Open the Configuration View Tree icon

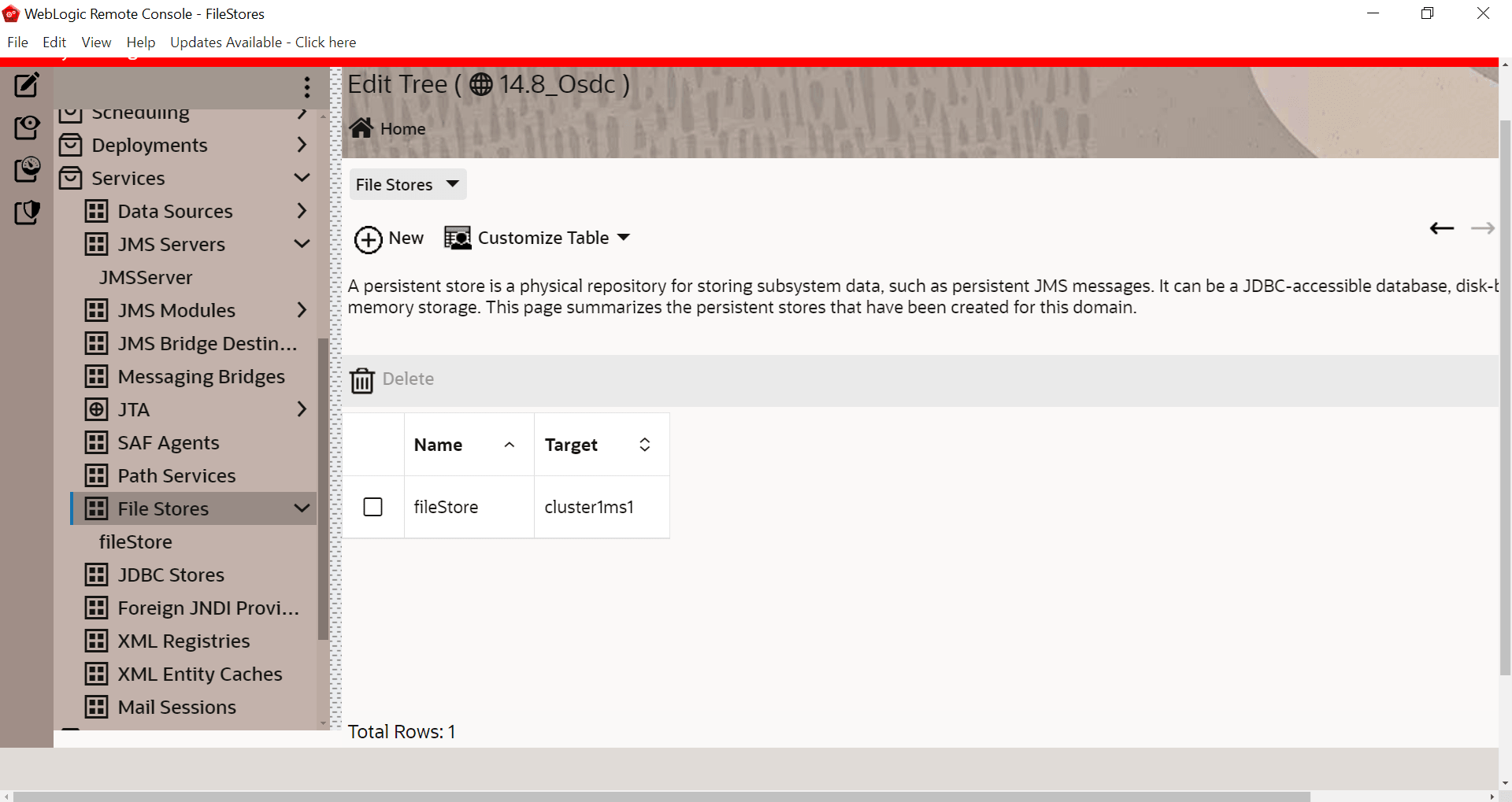coord(27,127)
